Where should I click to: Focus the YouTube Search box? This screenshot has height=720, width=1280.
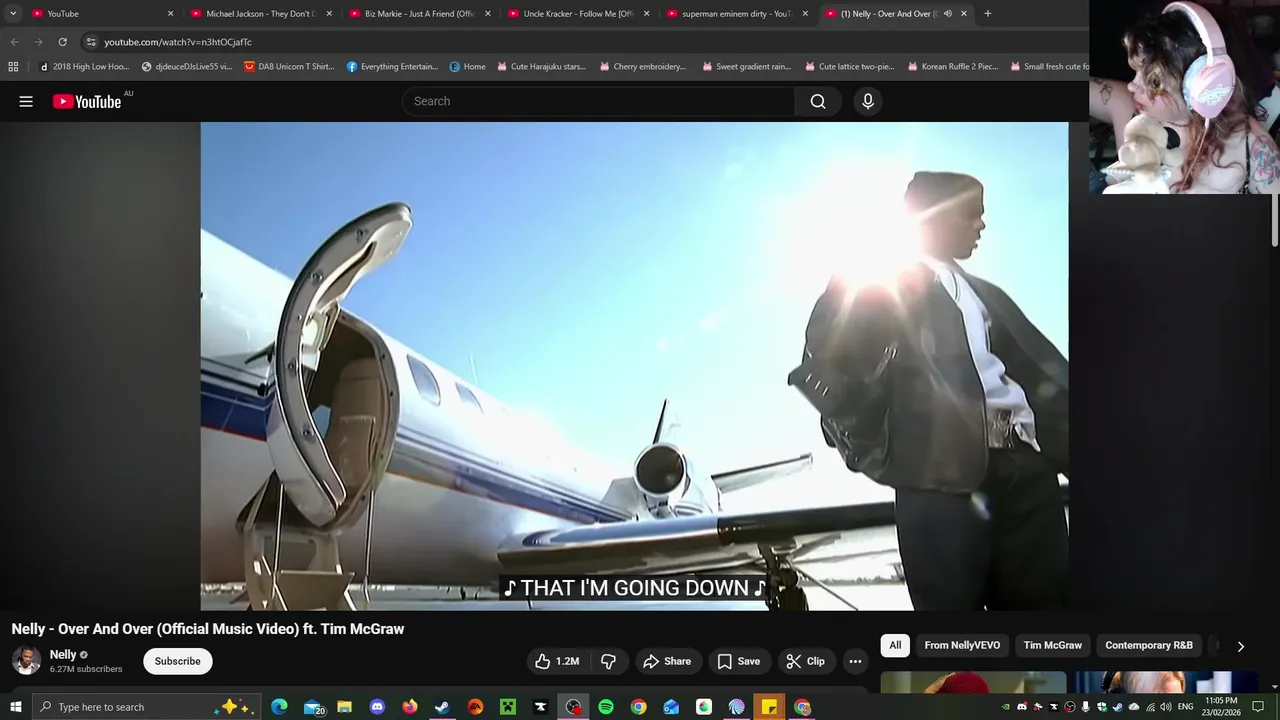(599, 101)
